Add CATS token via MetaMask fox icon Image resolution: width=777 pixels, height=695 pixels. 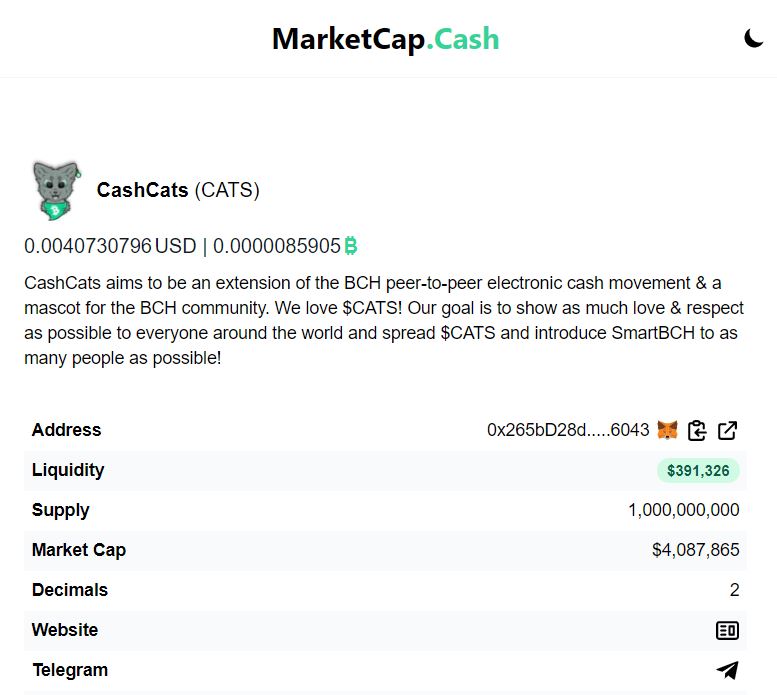point(667,430)
